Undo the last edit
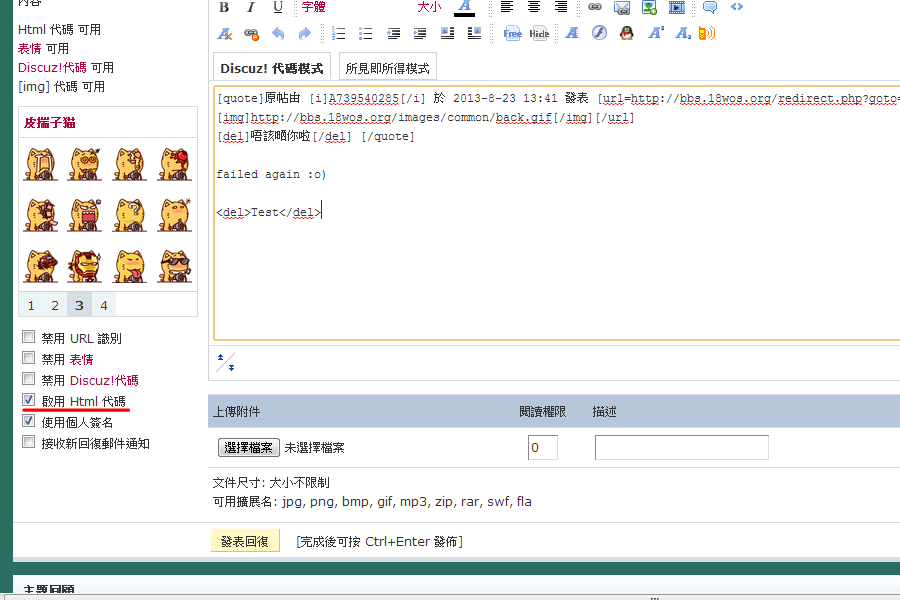900x600 pixels. click(278, 33)
